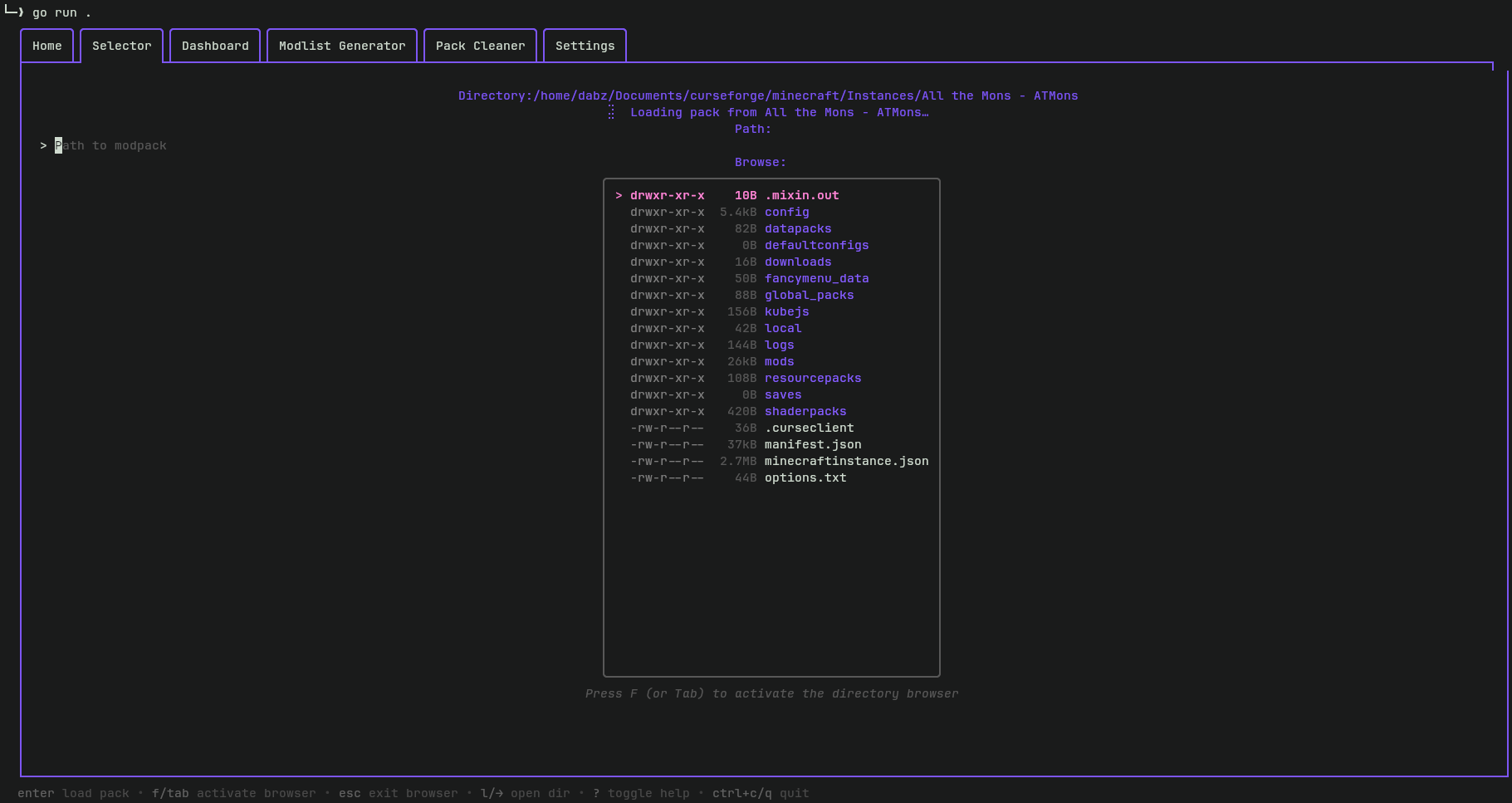The image size is (1512, 803).
Task: Click the Directory path text at top
Action: click(768, 95)
